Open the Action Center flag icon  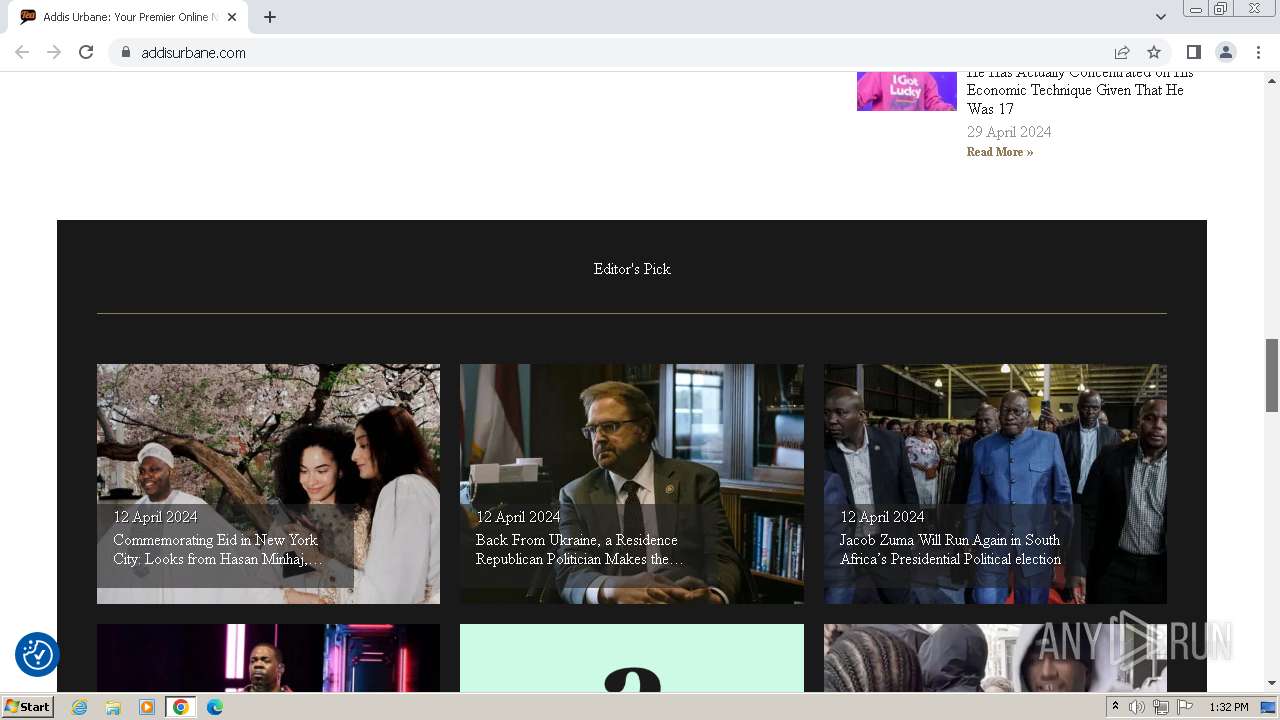[x=1185, y=707]
